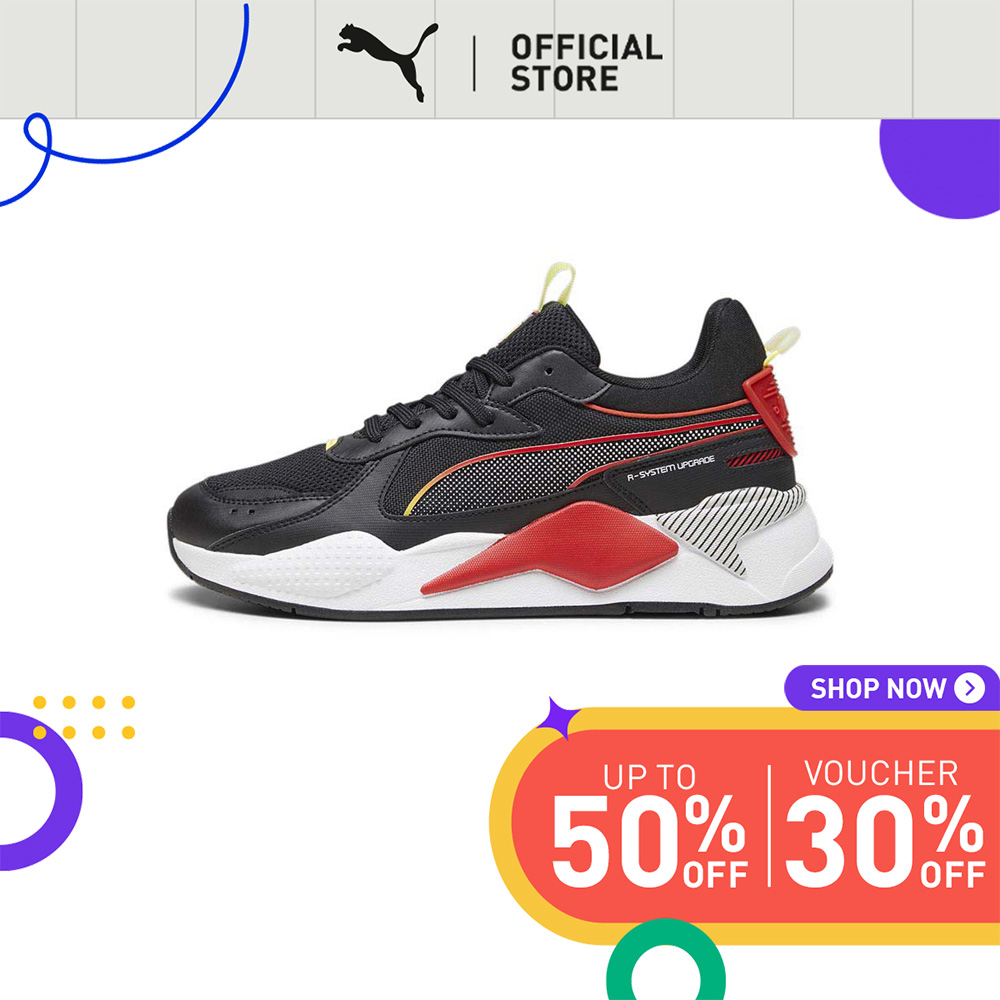Click the Puma leaping cat logo
Image resolution: width=1000 pixels, height=1000 pixels.
pos(388,61)
